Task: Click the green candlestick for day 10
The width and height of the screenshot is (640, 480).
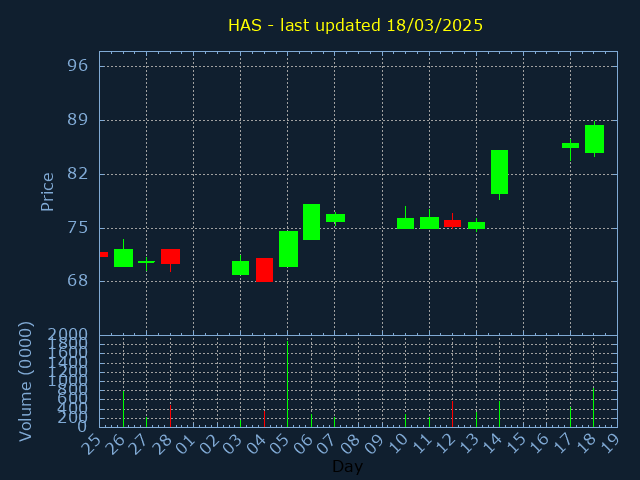Action: click(x=405, y=223)
